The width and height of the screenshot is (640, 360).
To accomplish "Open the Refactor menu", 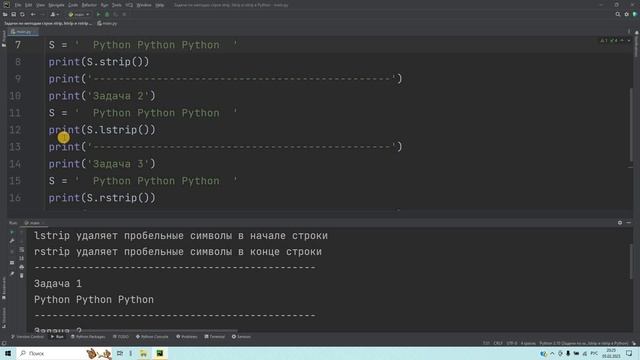I will (x=89, y=5).
